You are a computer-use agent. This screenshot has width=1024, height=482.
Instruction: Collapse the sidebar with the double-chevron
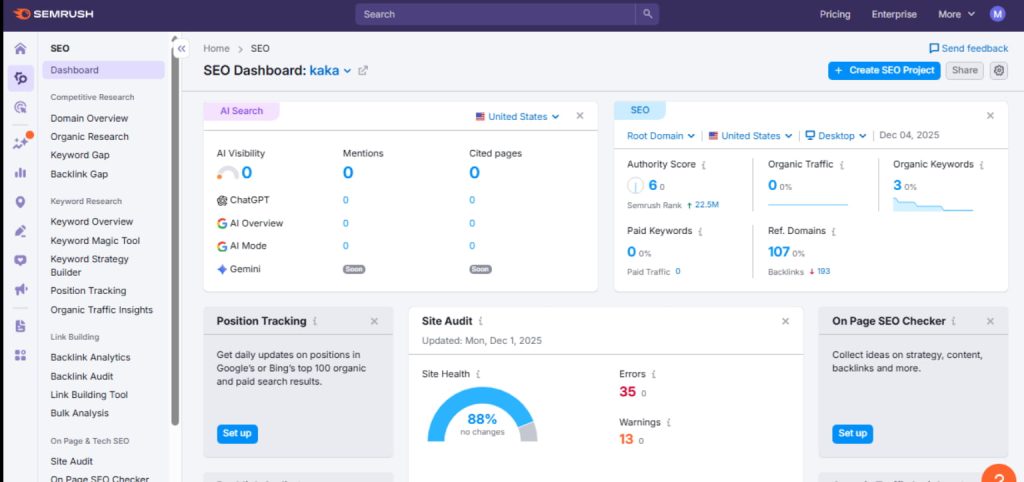[182, 48]
